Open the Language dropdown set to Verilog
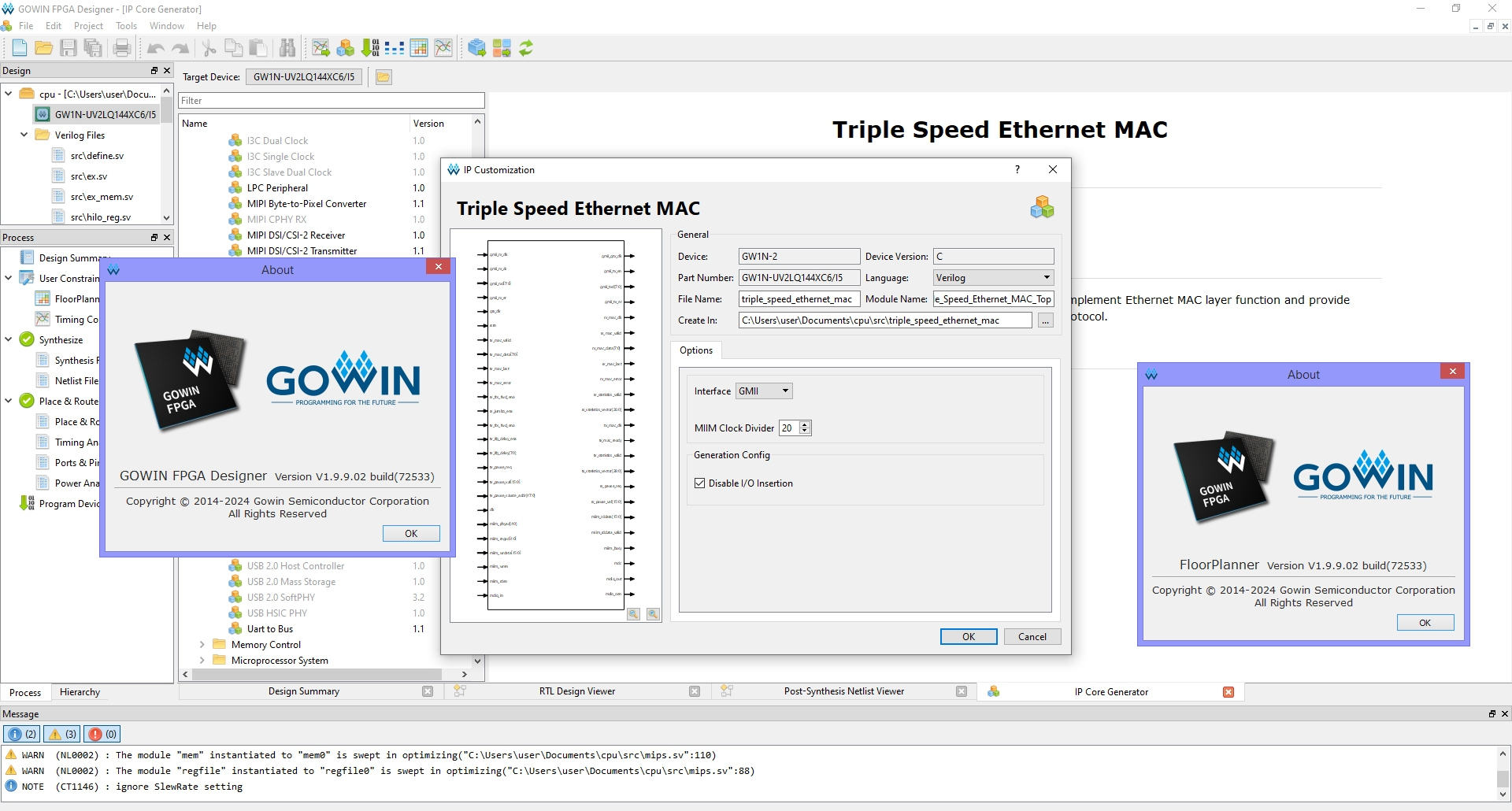The height and width of the screenshot is (811, 1512). pyautogui.click(x=993, y=278)
